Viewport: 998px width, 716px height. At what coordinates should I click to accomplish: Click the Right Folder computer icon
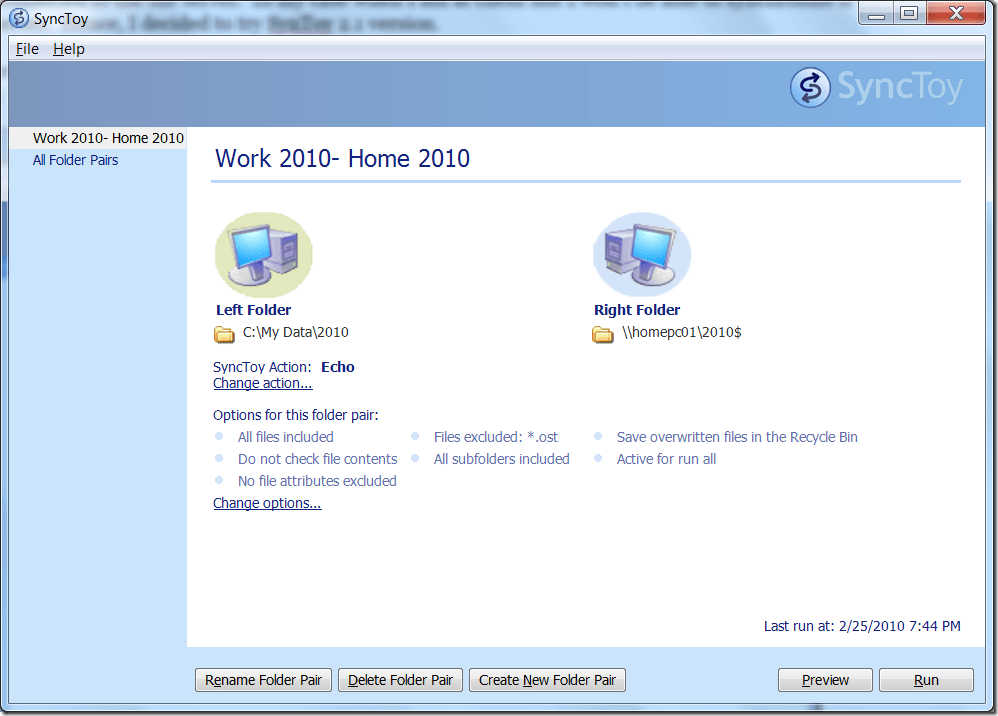click(642, 255)
